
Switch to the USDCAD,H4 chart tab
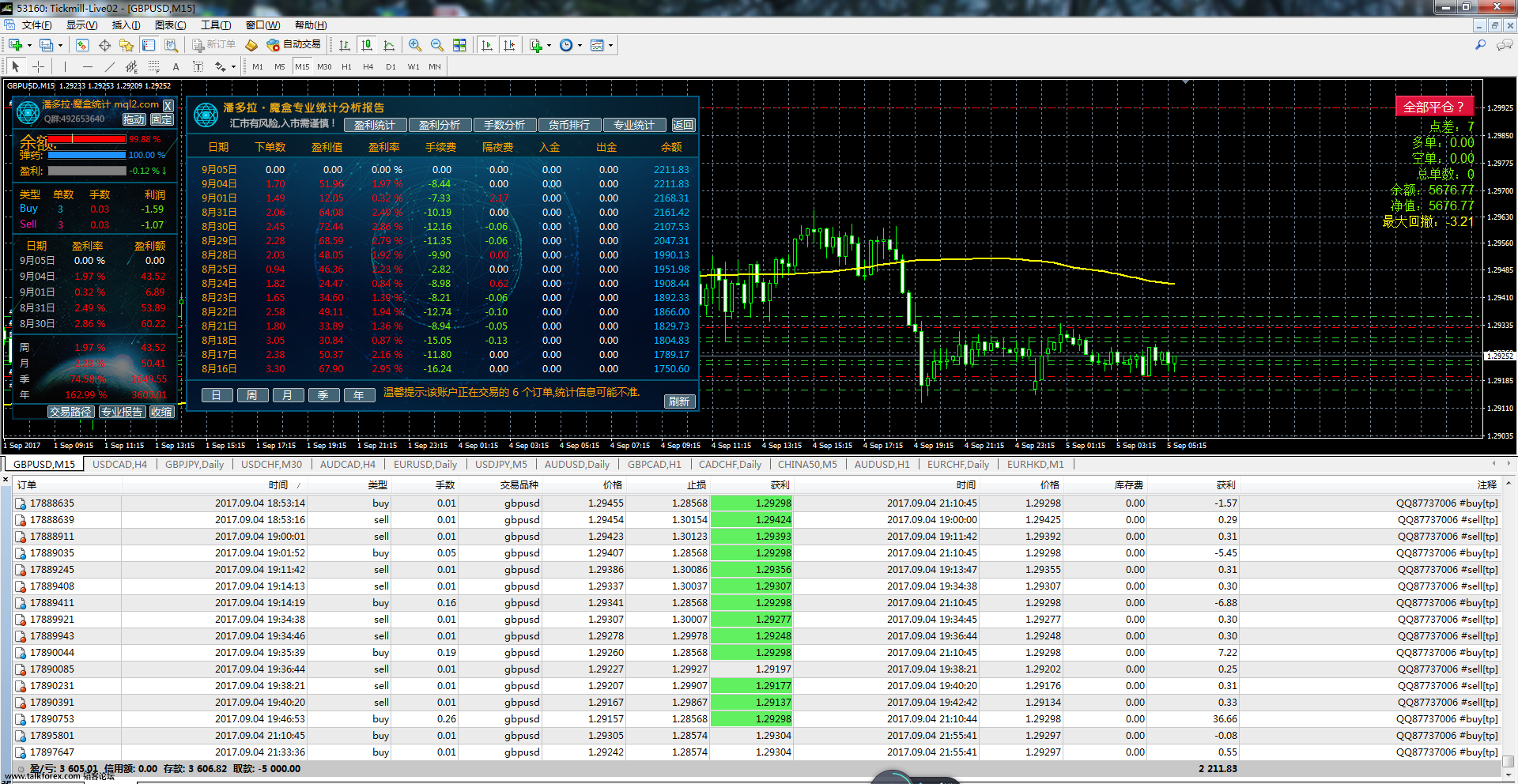[x=119, y=464]
